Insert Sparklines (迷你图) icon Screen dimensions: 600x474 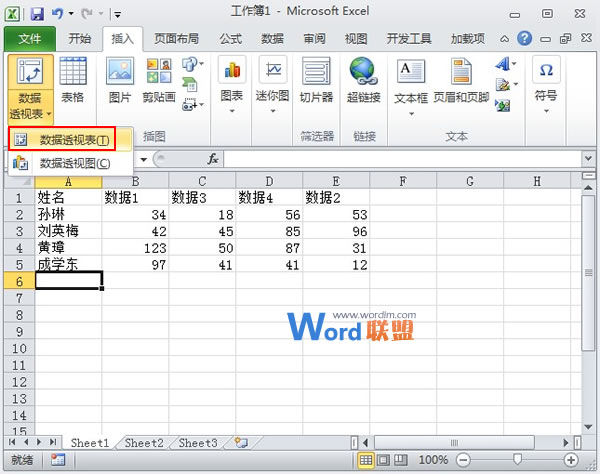point(272,70)
